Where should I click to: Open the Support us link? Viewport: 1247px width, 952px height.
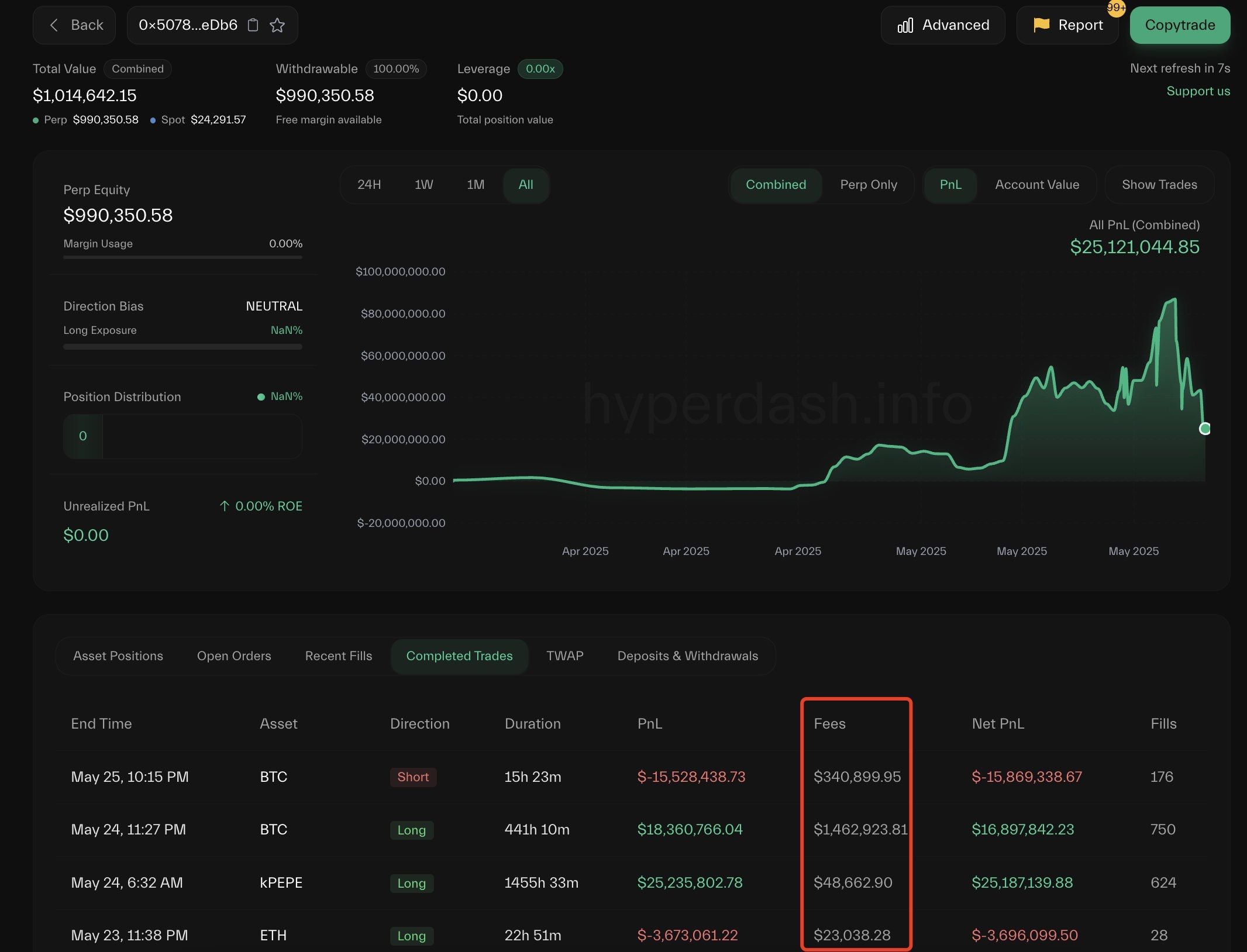(x=1198, y=91)
